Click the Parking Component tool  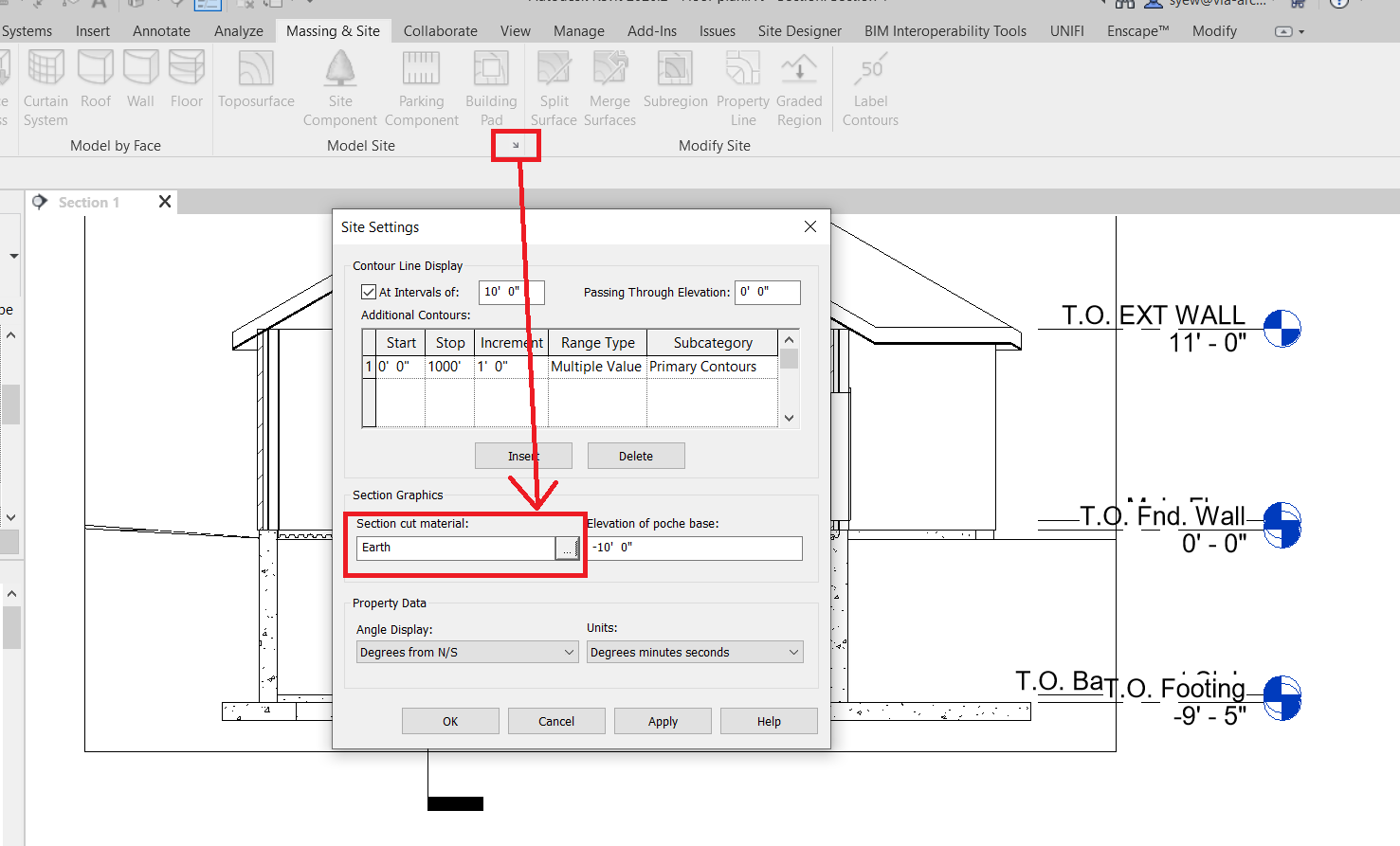click(x=421, y=85)
